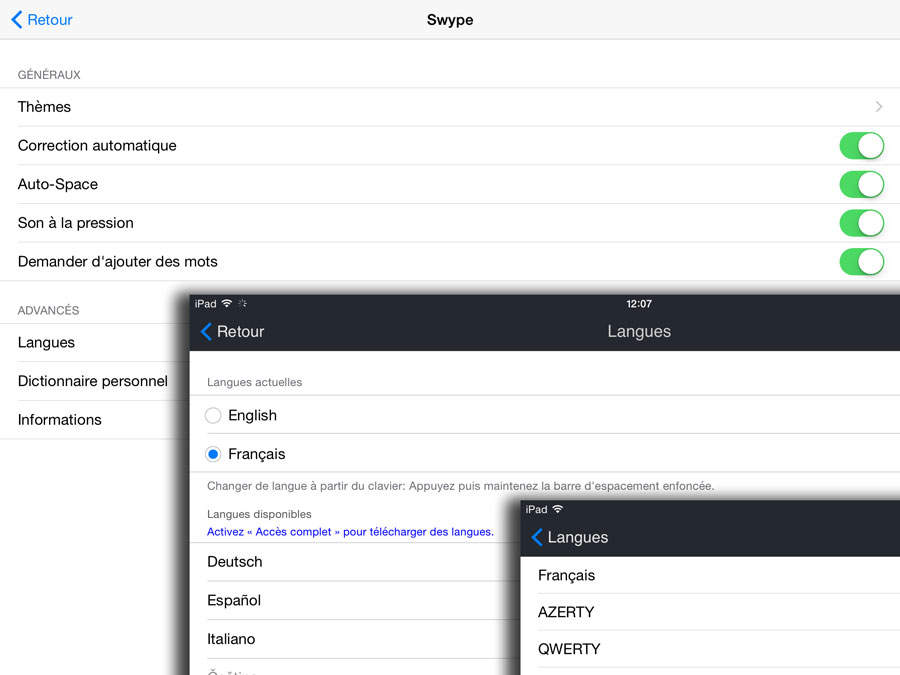The height and width of the screenshot is (675, 900).
Task: Toggle Correction automatique switch
Action: (862, 146)
